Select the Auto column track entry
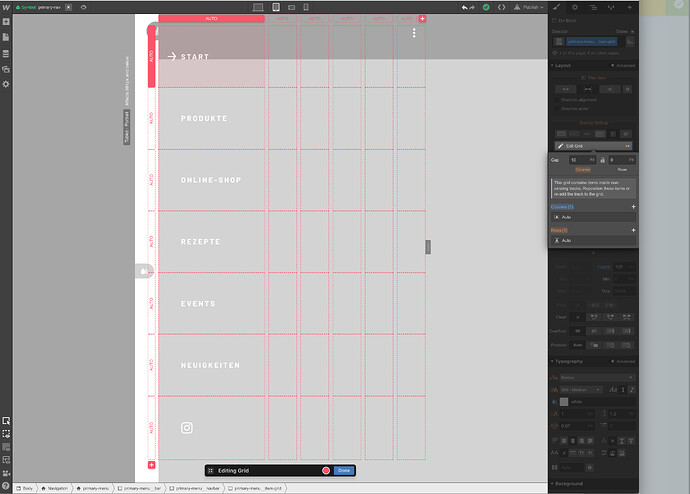Viewport: 690px width, 494px height. (593, 217)
